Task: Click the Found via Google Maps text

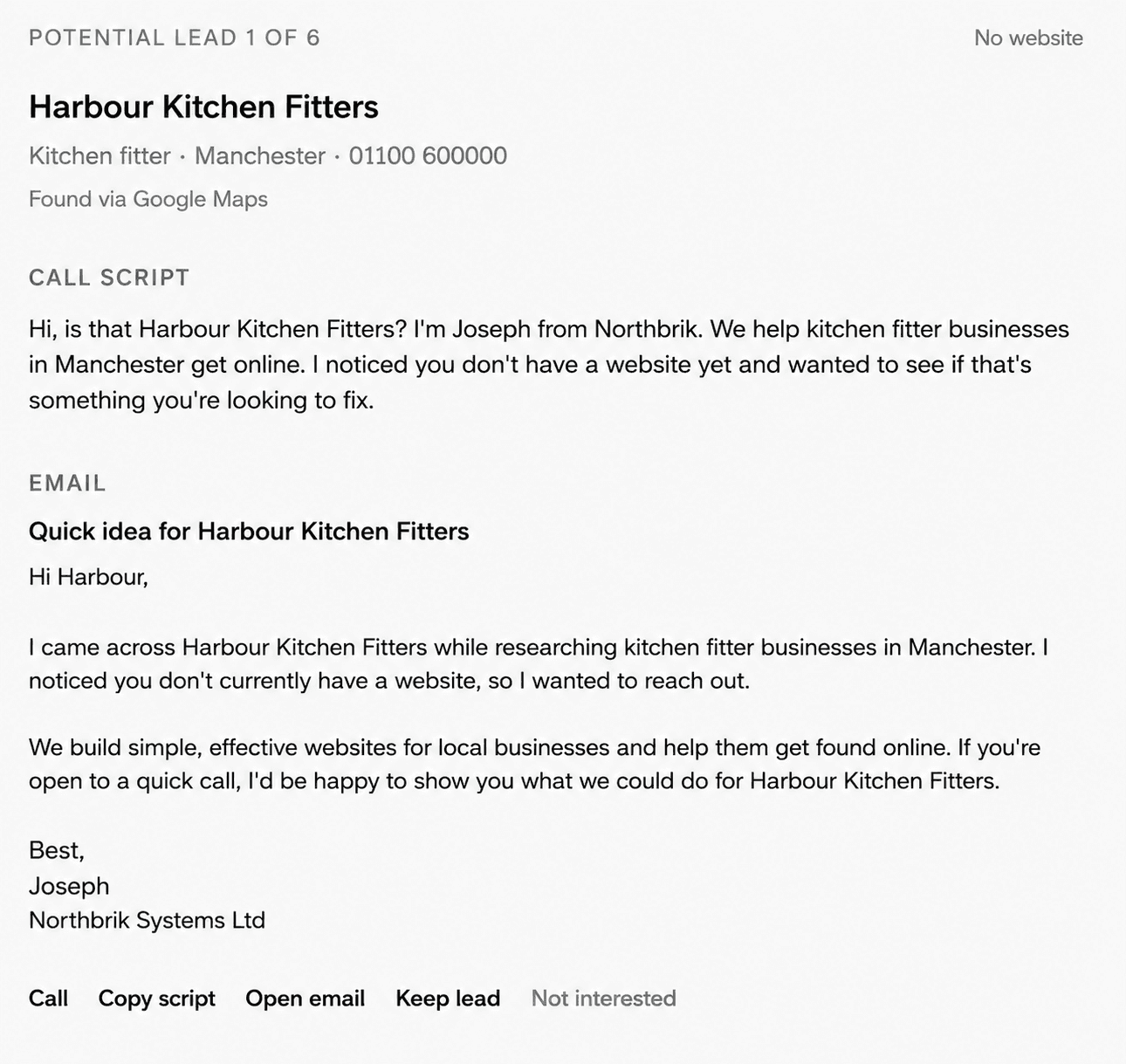Action: coord(148,199)
